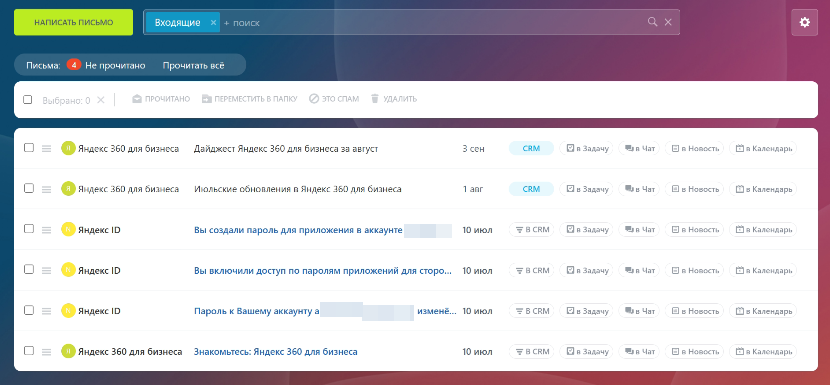Open email Дайджест Яндекс 360 для бизнеса за август
The height and width of the screenshot is (385, 830).
[286, 149]
